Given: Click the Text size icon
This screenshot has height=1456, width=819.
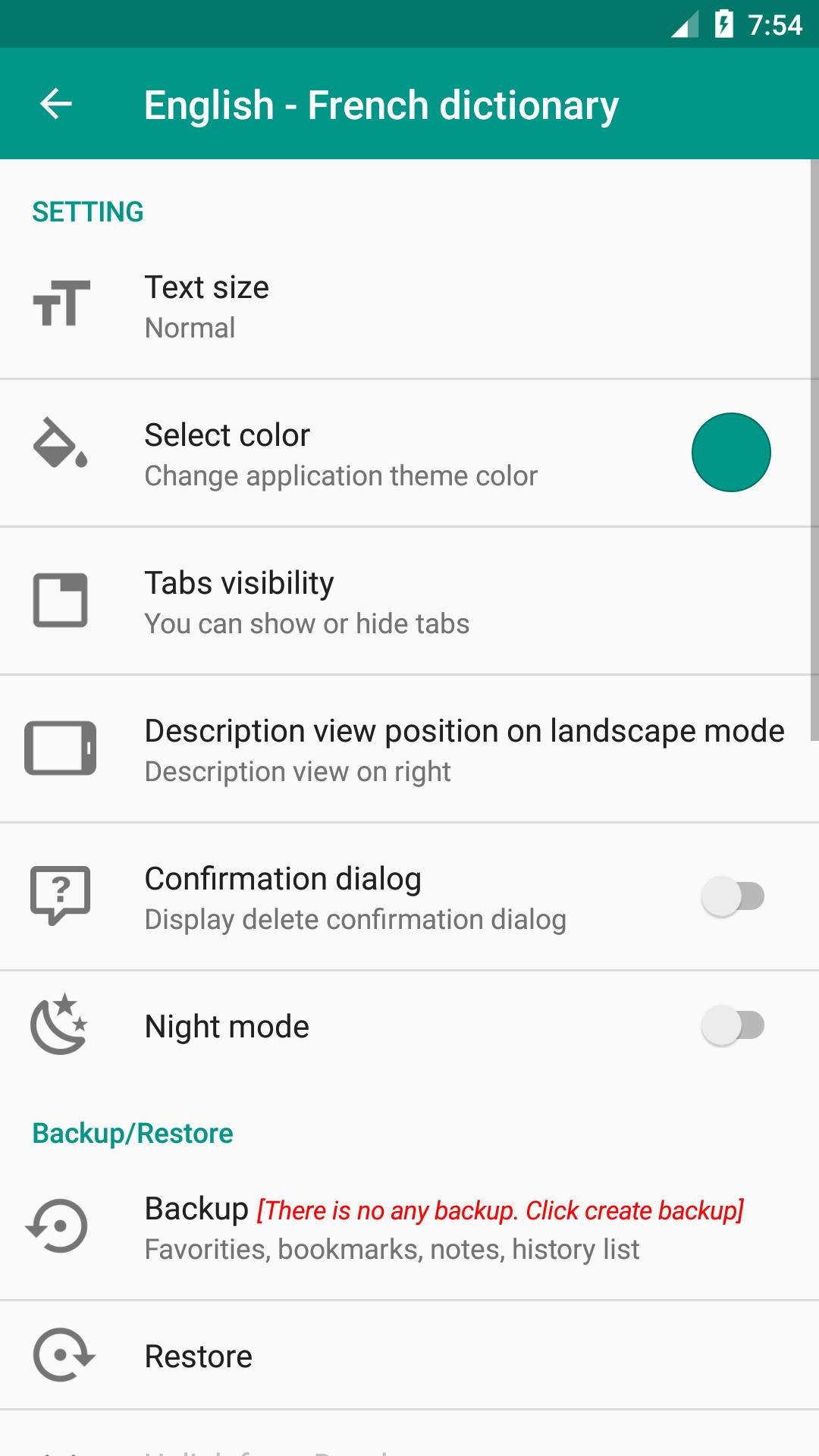Looking at the screenshot, I should 61,303.
